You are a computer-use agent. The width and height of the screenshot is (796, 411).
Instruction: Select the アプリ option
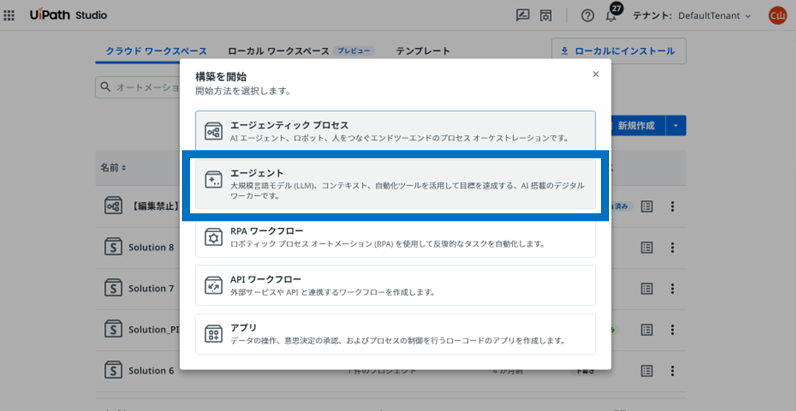[x=395, y=334]
